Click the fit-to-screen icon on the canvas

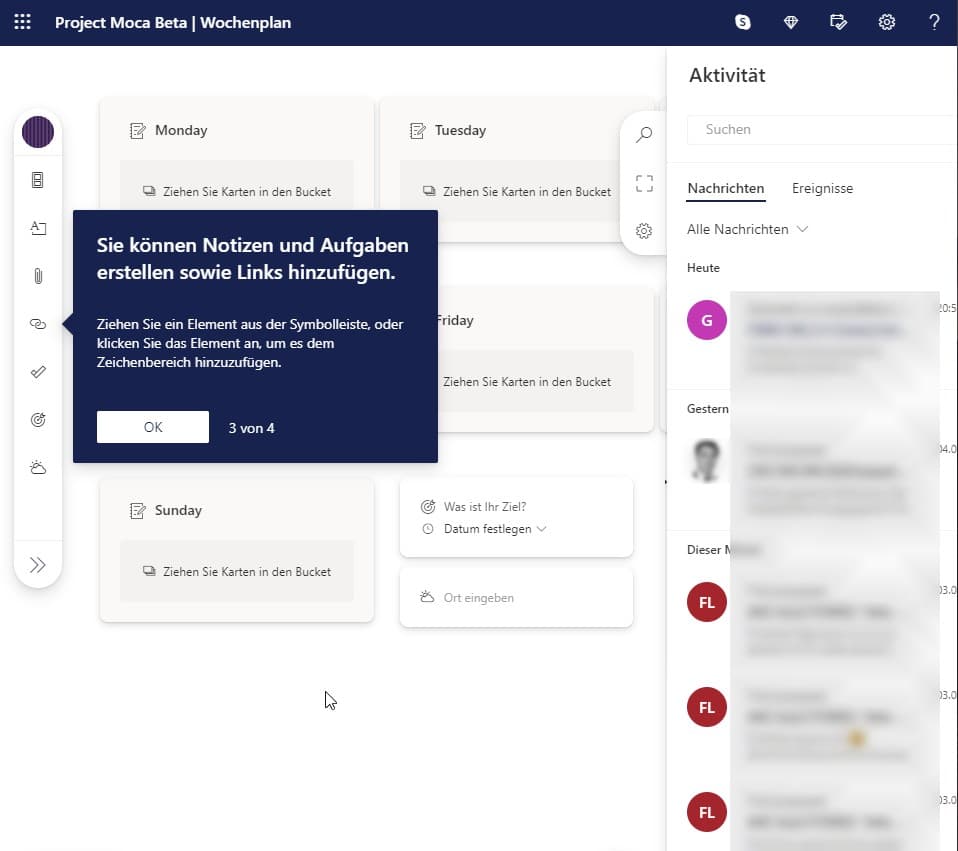click(x=643, y=184)
